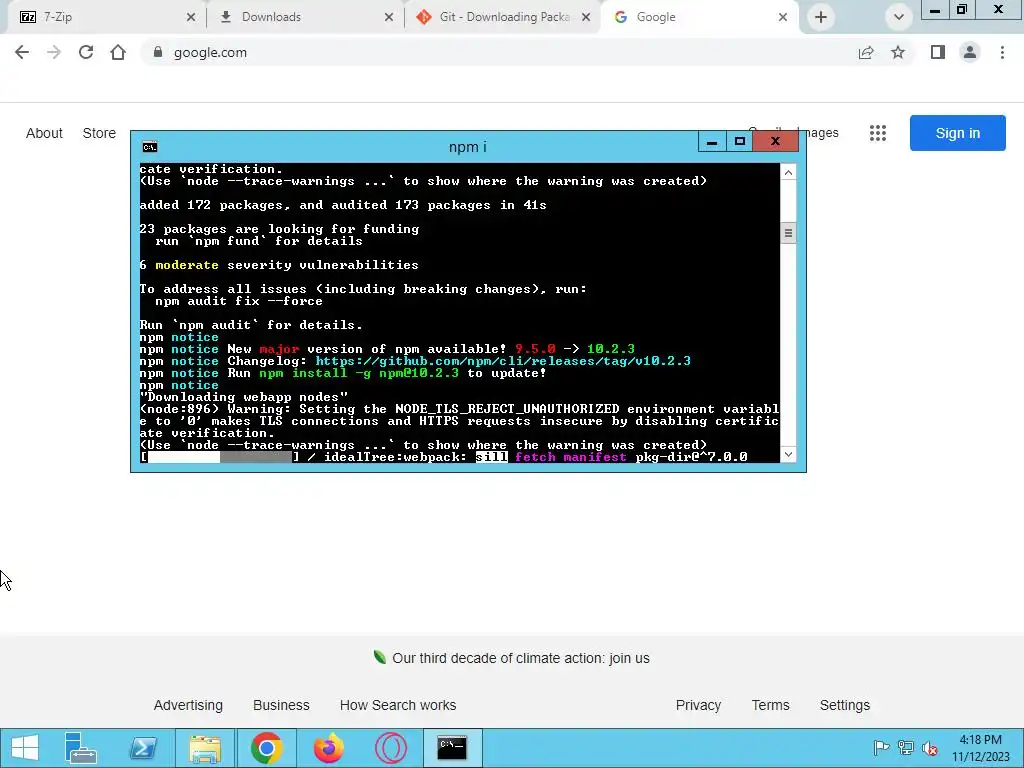Launch PowerShell from the taskbar
This screenshot has height=768, width=1024.
(143, 748)
